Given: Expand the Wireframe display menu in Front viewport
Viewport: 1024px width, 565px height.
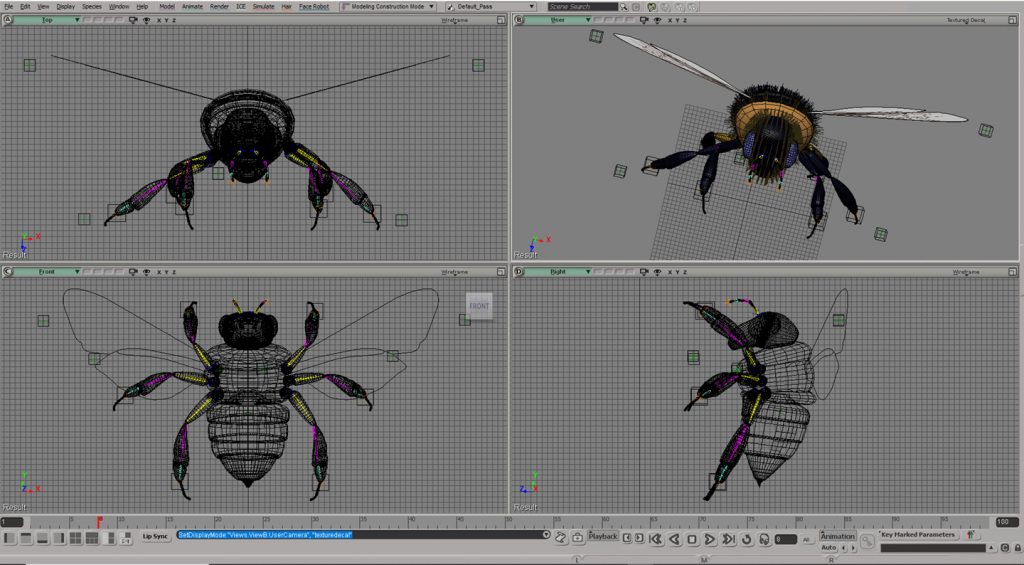Looking at the screenshot, I should pyautogui.click(x=457, y=272).
